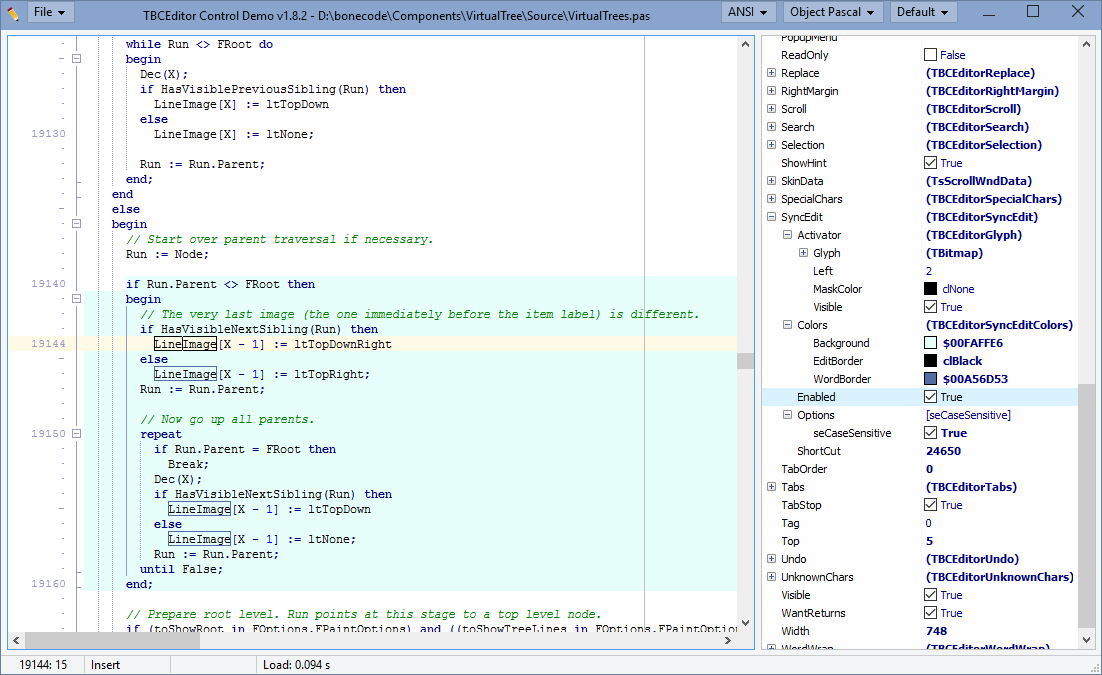Uncheck the SyncEdit Enabled checkbox

click(930, 397)
